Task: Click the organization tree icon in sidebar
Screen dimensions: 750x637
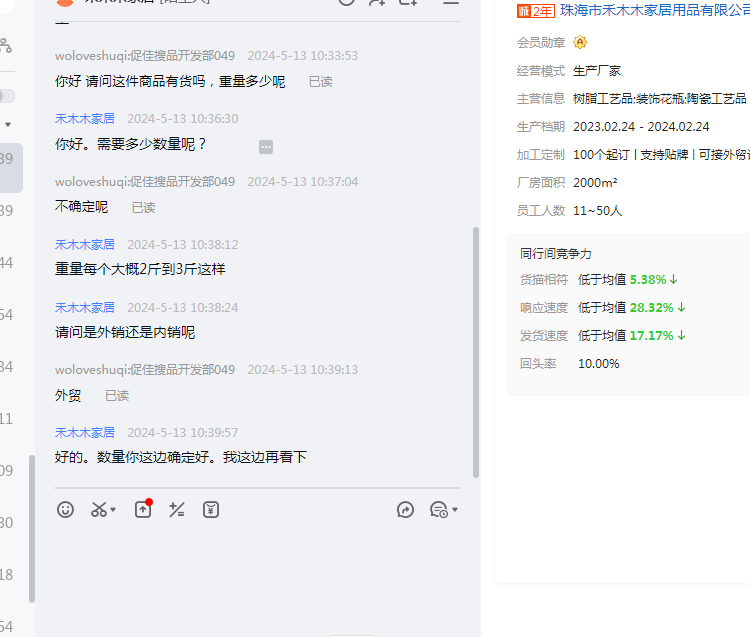Action: [6, 45]
